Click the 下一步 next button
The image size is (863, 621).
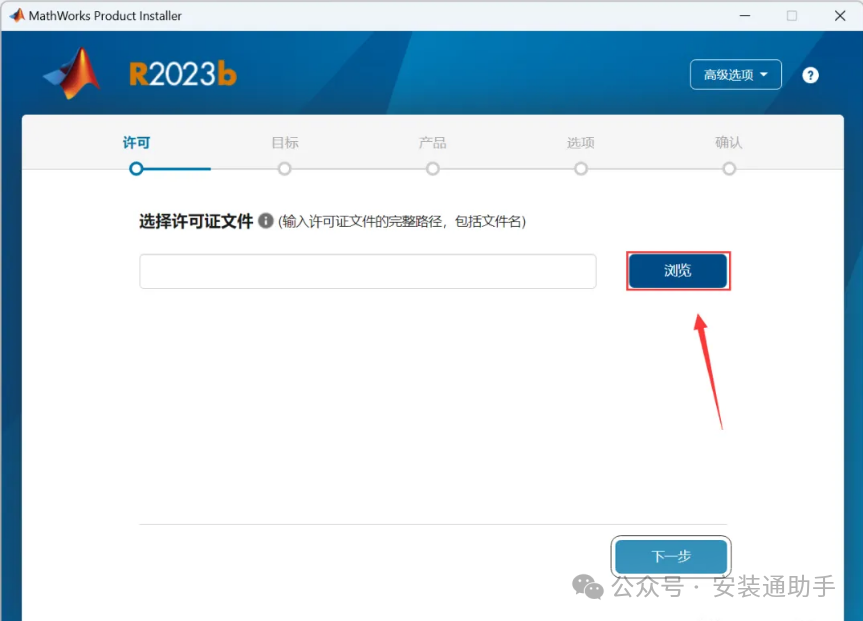coord(671,557)
